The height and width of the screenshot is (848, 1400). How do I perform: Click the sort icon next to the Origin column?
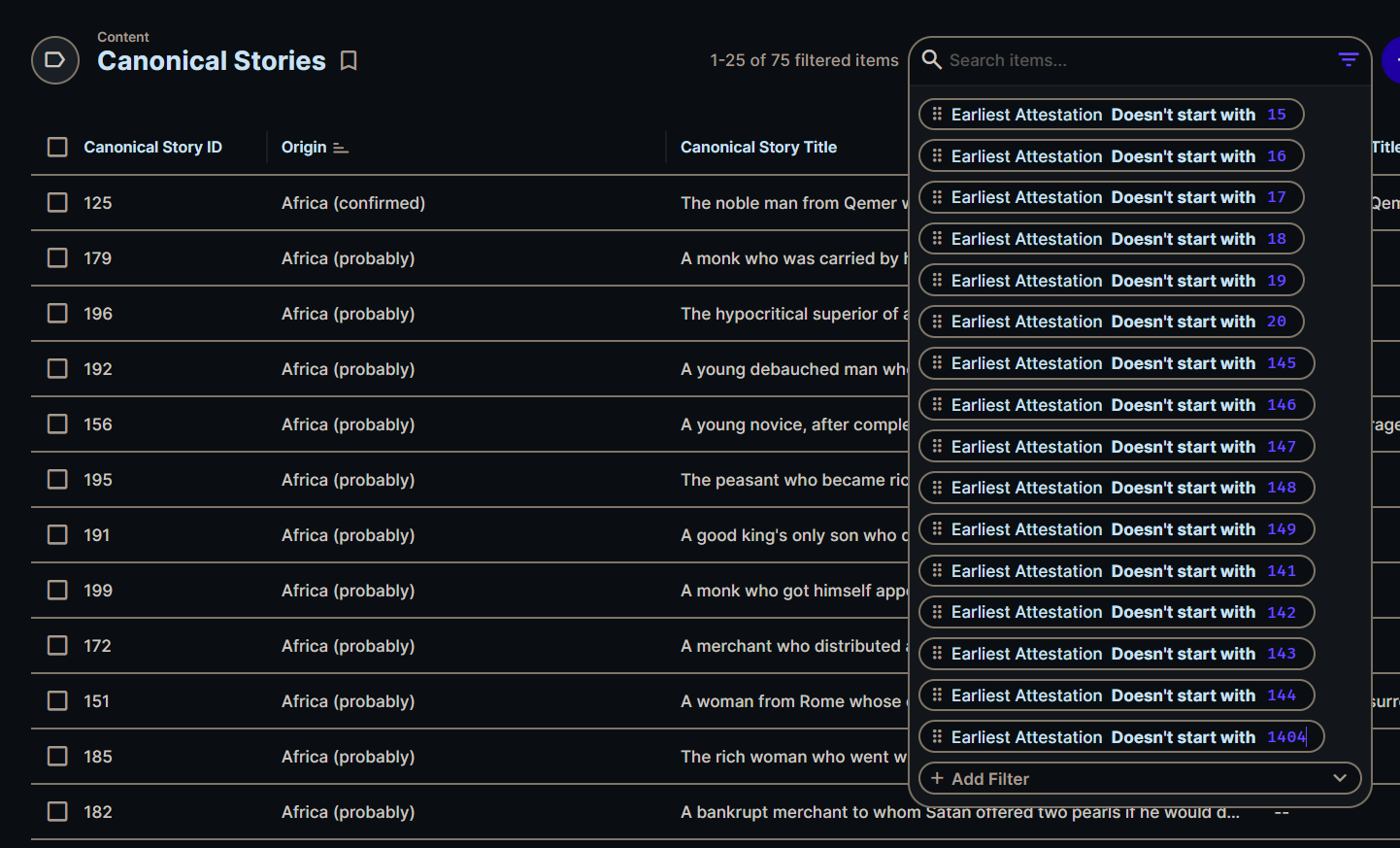point(340,147)
